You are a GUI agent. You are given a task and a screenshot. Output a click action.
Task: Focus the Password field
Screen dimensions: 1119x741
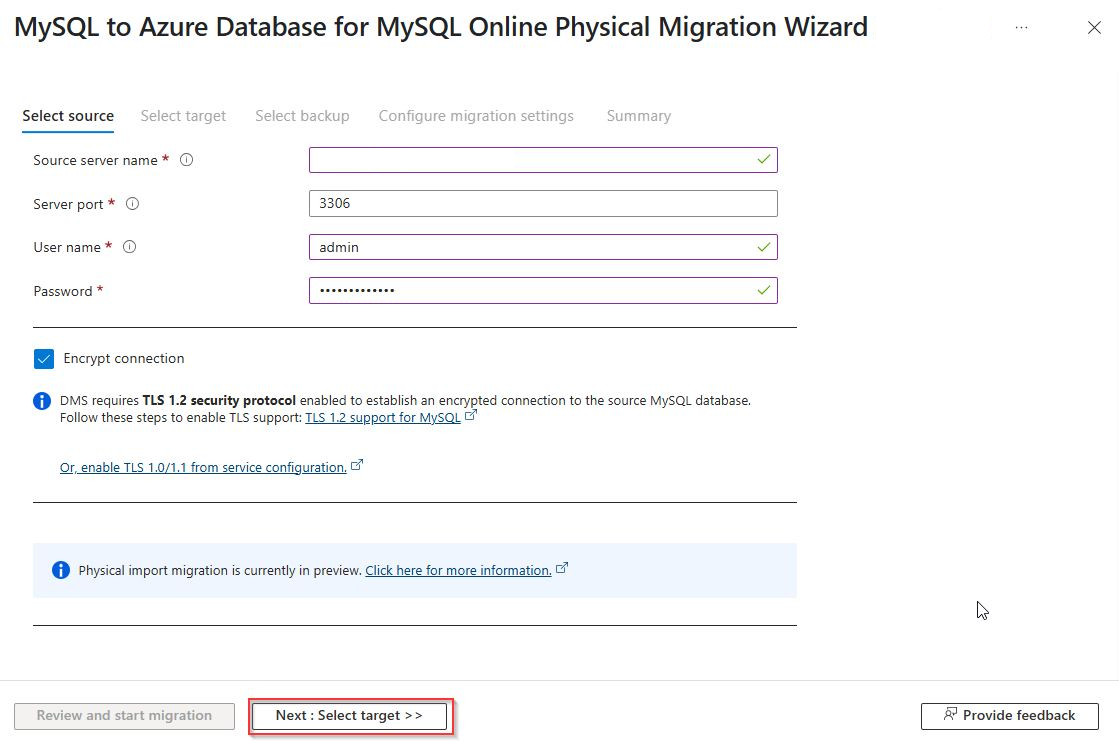[543, 291]
